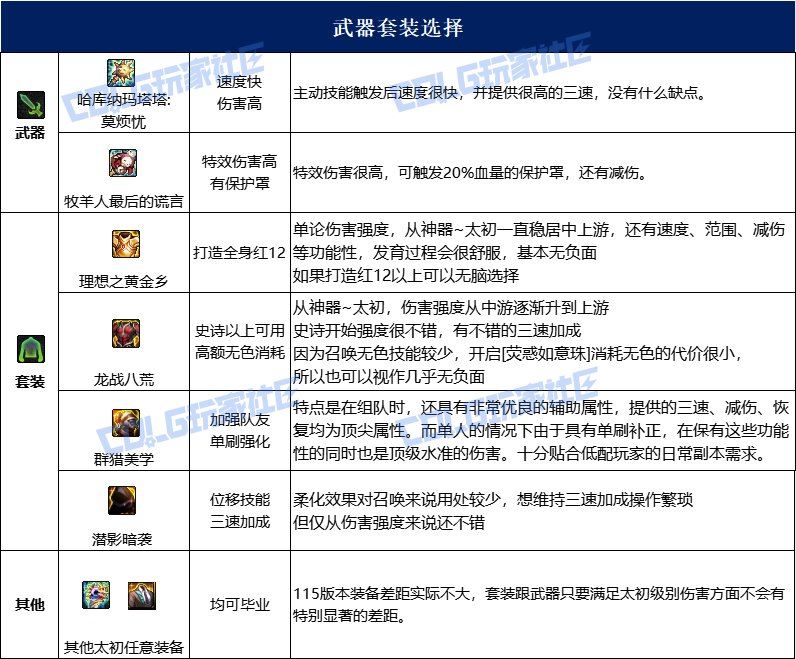Click the 其他太初任意装备 label
Screen dimensions: 796x659
coord(123,647)
